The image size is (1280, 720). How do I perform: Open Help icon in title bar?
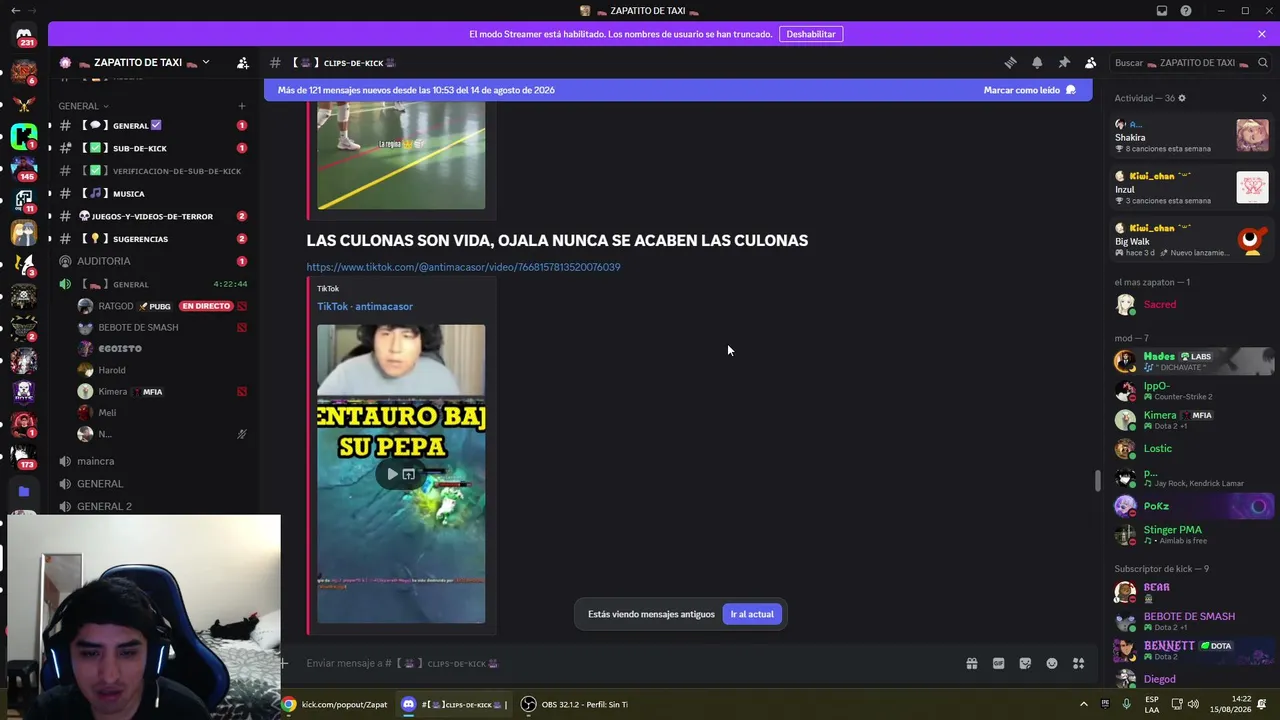pos(1186,11)
